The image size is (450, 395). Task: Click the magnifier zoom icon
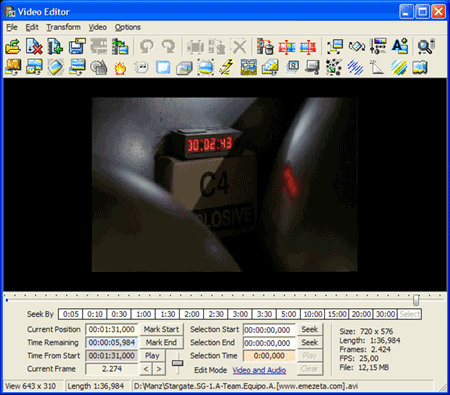tap(426, 46)
